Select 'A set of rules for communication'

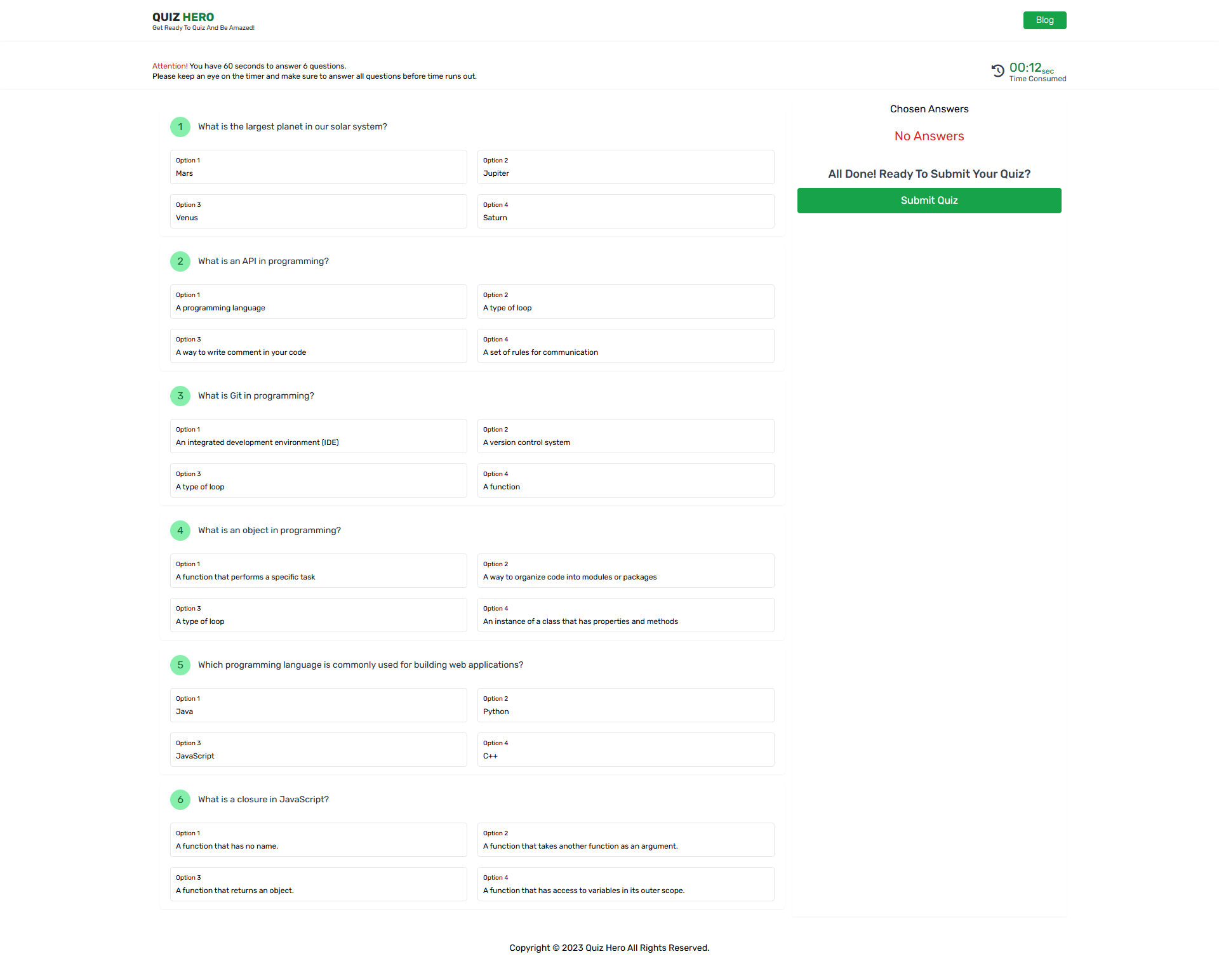coord(625,346)
